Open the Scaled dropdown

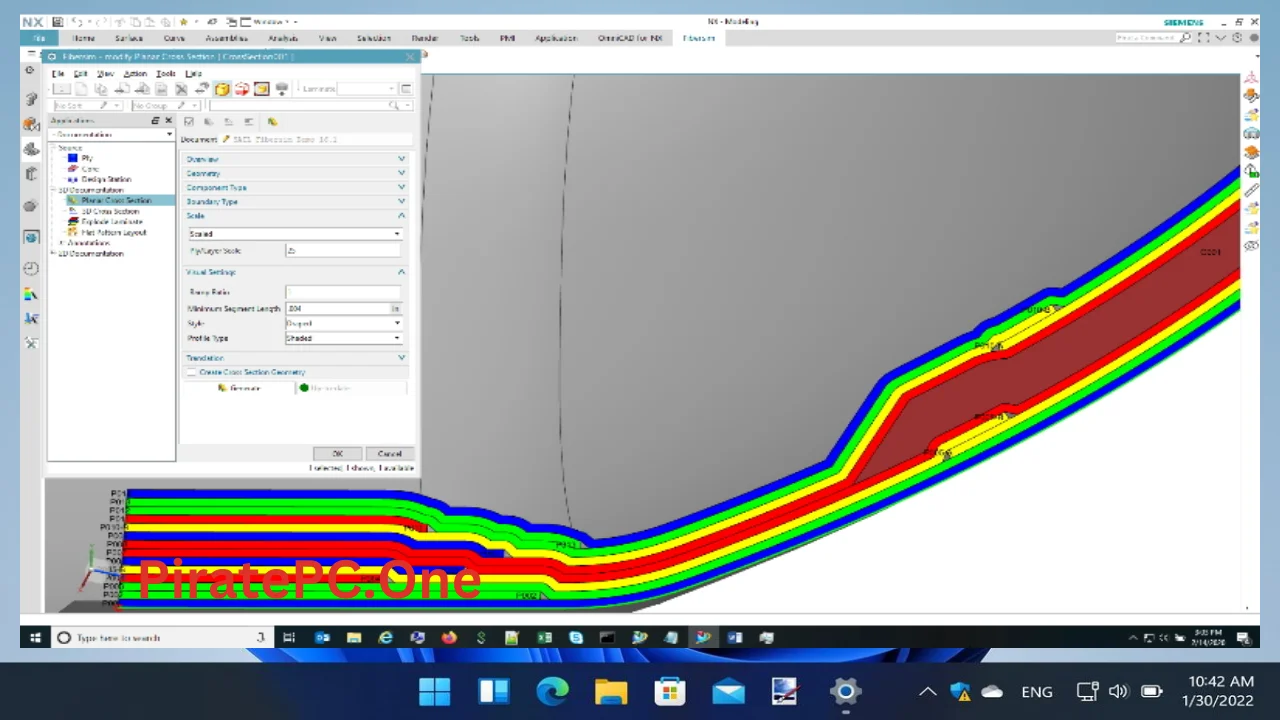[295, 234]
